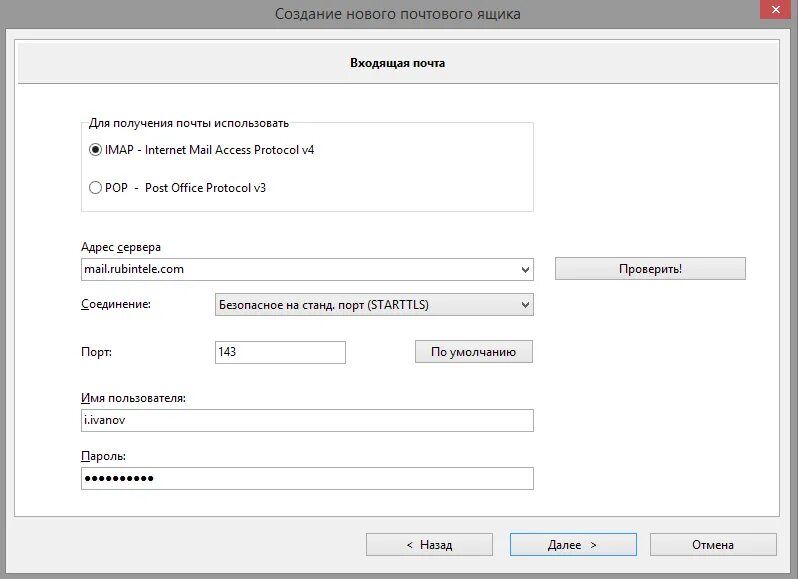
Task: Click the "Адрес сервера" label
Action: click(120, 247)
